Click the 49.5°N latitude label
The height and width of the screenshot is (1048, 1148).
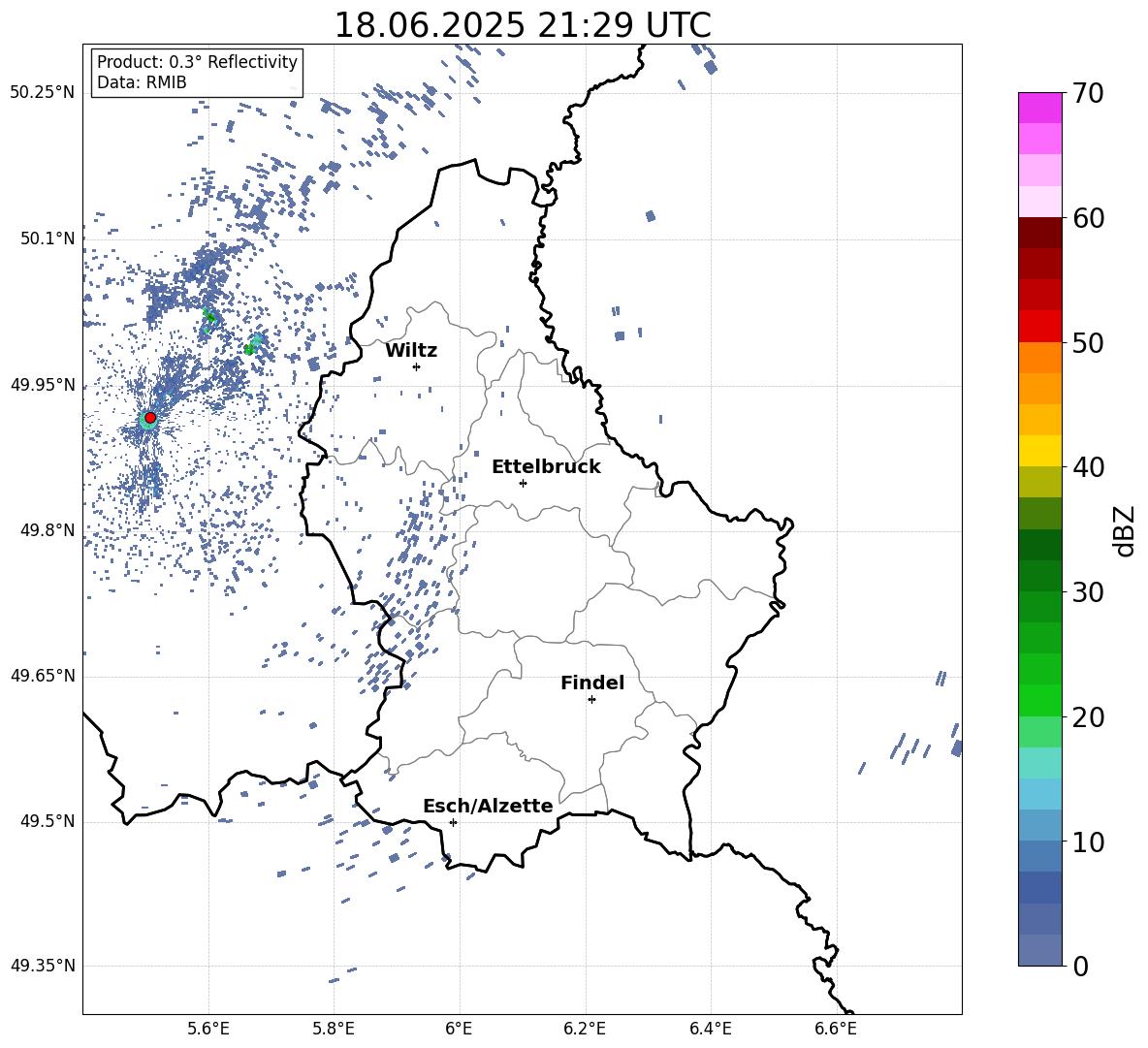(x=48, y=821)
